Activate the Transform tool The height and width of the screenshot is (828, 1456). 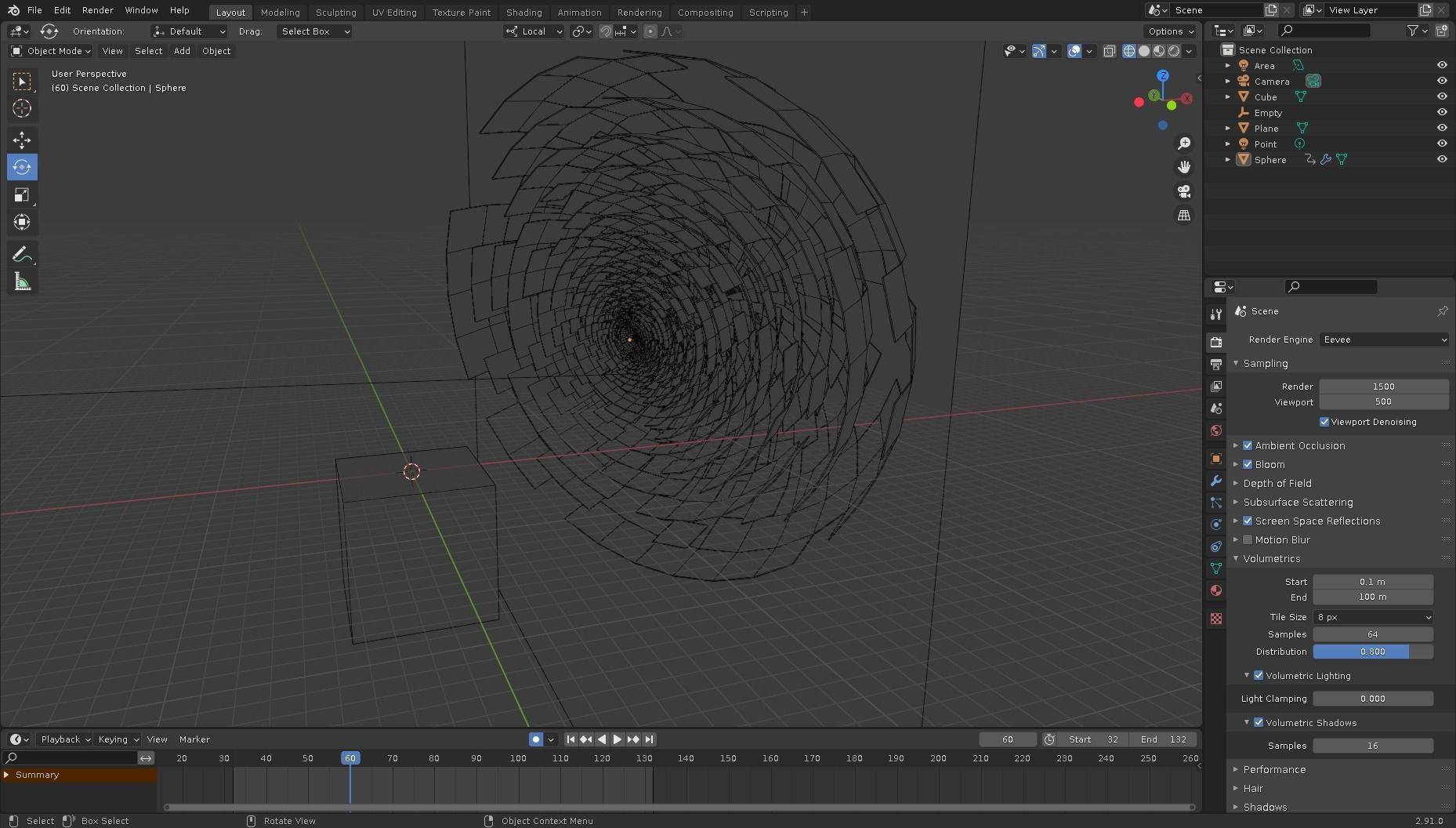tap(22, 222)
